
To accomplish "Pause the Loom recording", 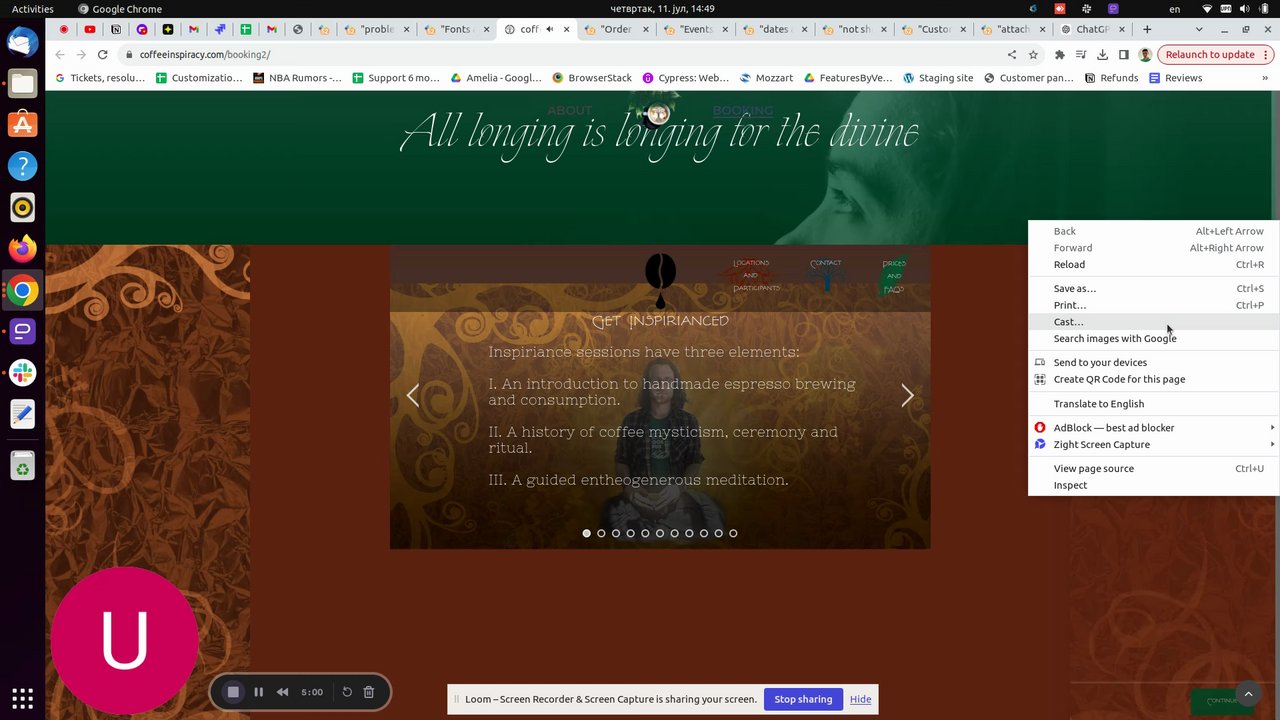I will click(258, 692).
